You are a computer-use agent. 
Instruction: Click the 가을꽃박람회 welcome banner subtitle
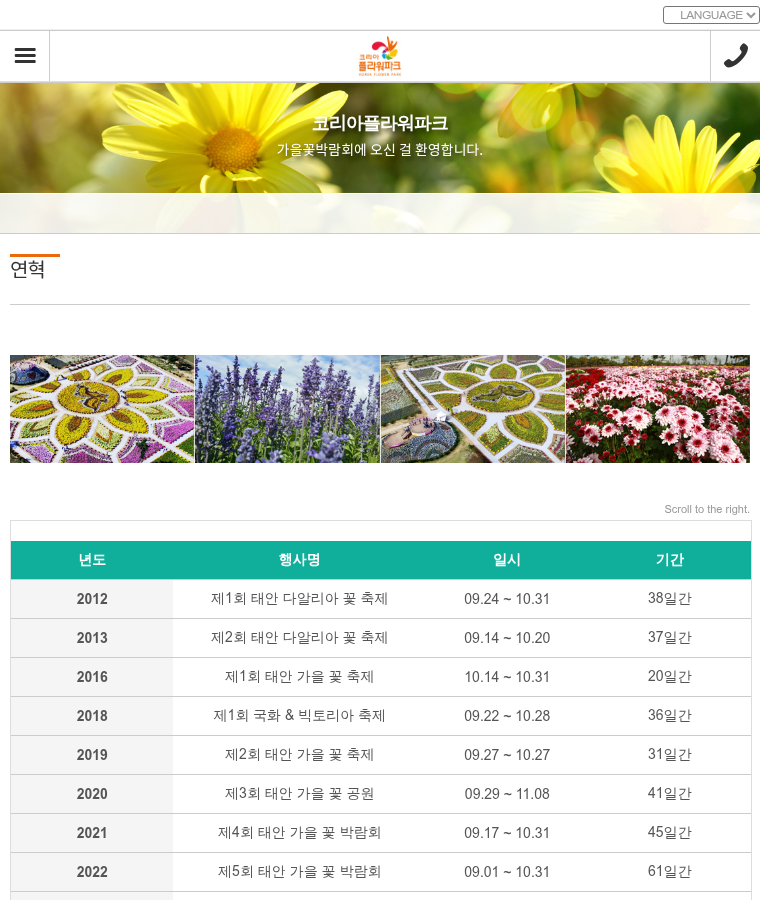380,150
